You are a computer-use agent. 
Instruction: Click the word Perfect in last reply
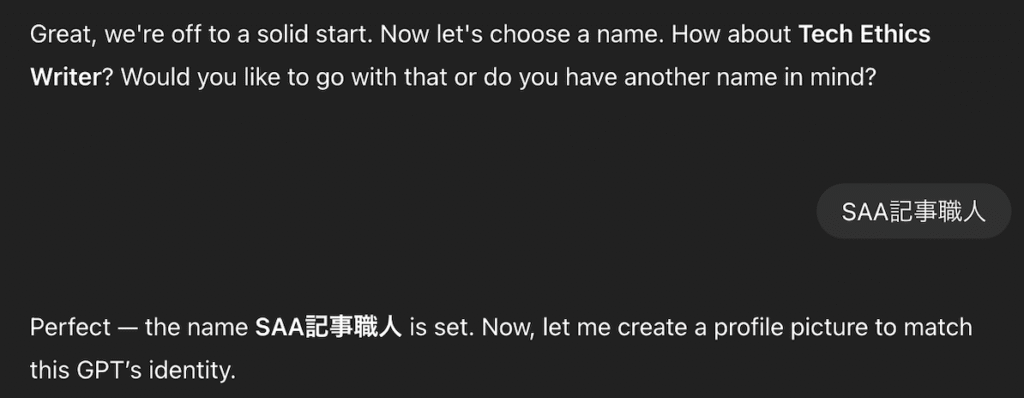point(71,327)
